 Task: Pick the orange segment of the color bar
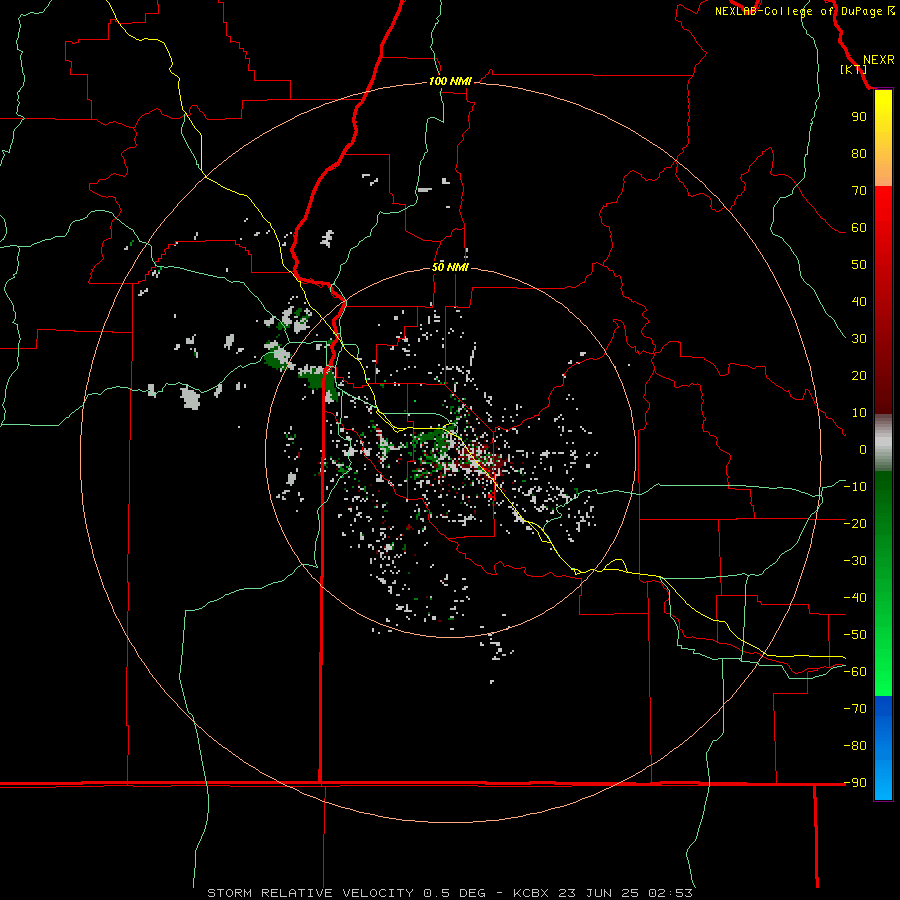pos(883,171)
